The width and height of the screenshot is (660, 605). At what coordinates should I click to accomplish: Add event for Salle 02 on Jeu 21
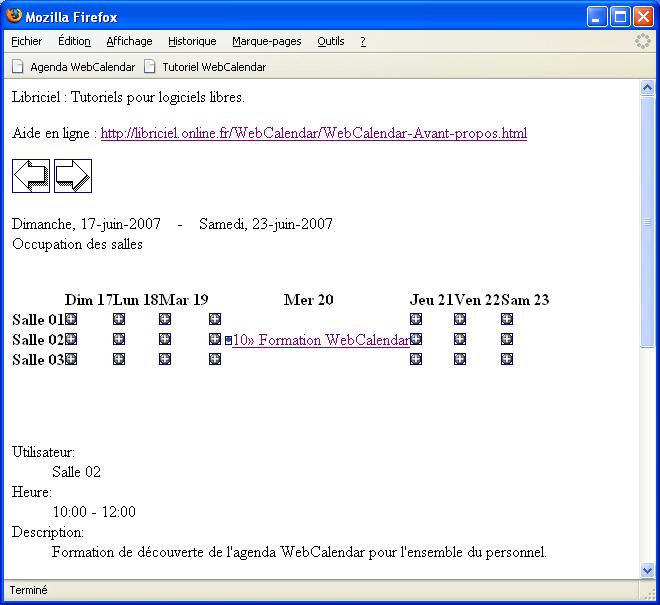[416, 339]
